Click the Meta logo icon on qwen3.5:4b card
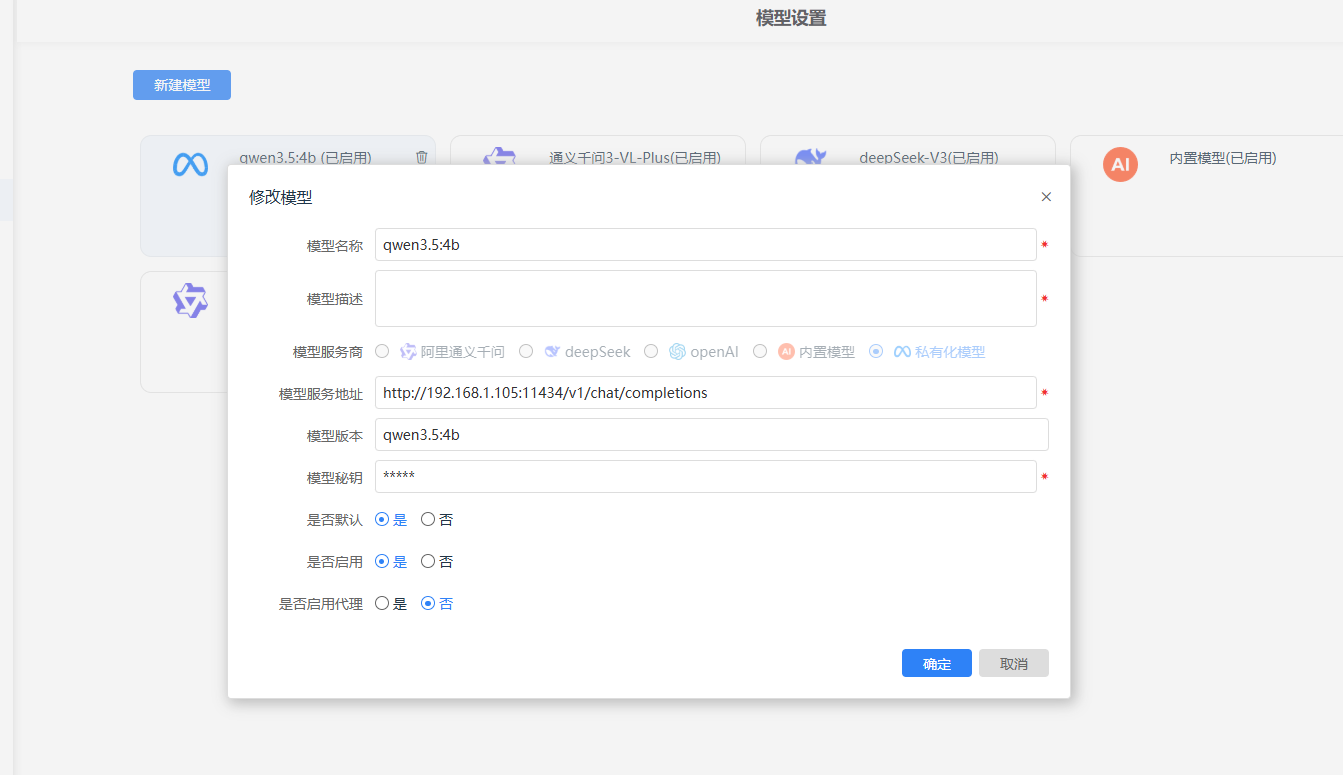This screenshot has width=1343, height=775. [190, 164]
